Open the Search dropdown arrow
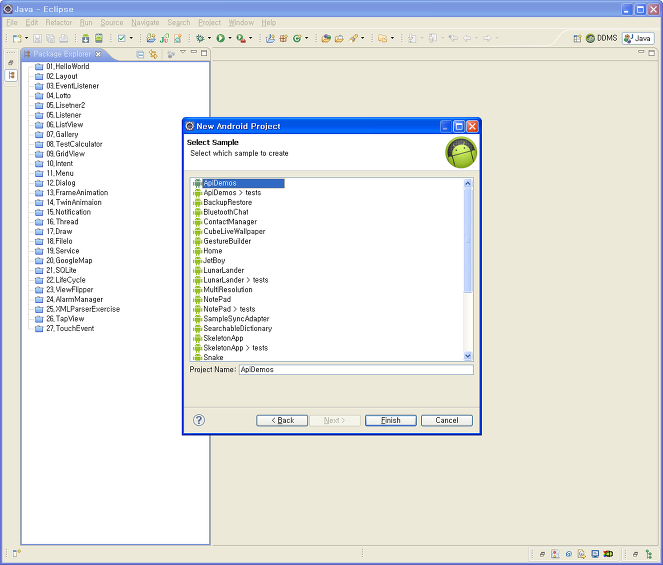The width and height of the screenshot is (663, 565). click(362, 38)
